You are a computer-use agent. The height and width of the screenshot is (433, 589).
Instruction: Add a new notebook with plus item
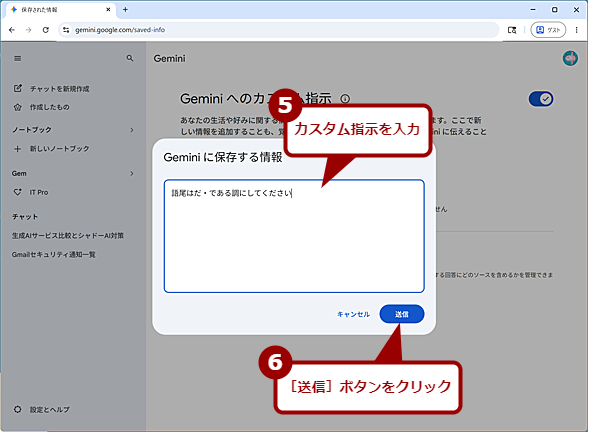pyautogui.click(x=51, y=149)
